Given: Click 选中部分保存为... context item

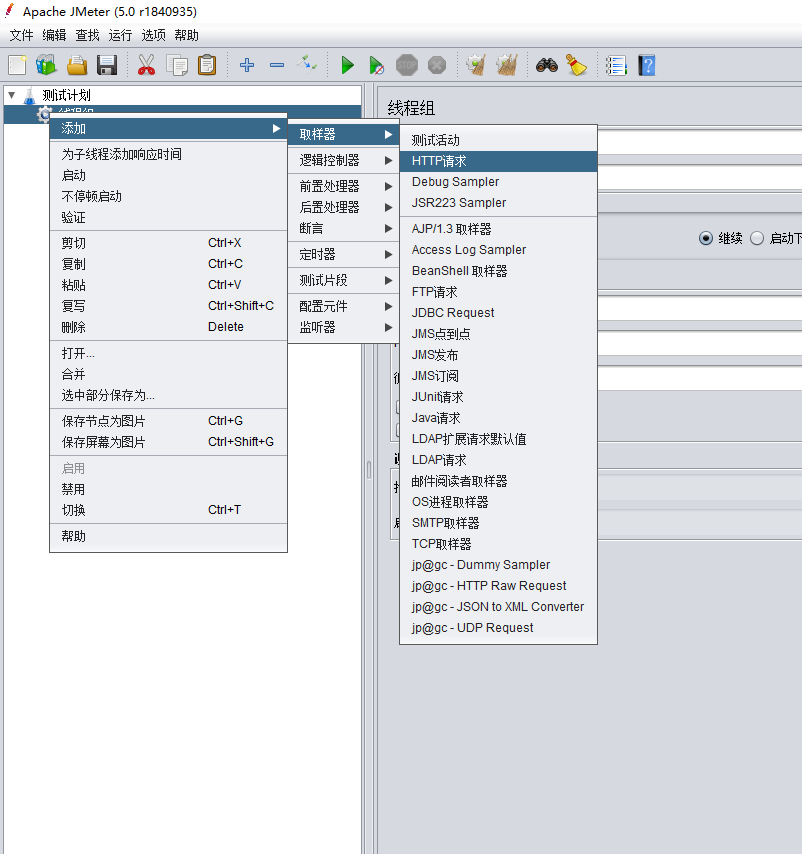Looking at the screenshot, I should pyautogui.click(x=168, y=395).
